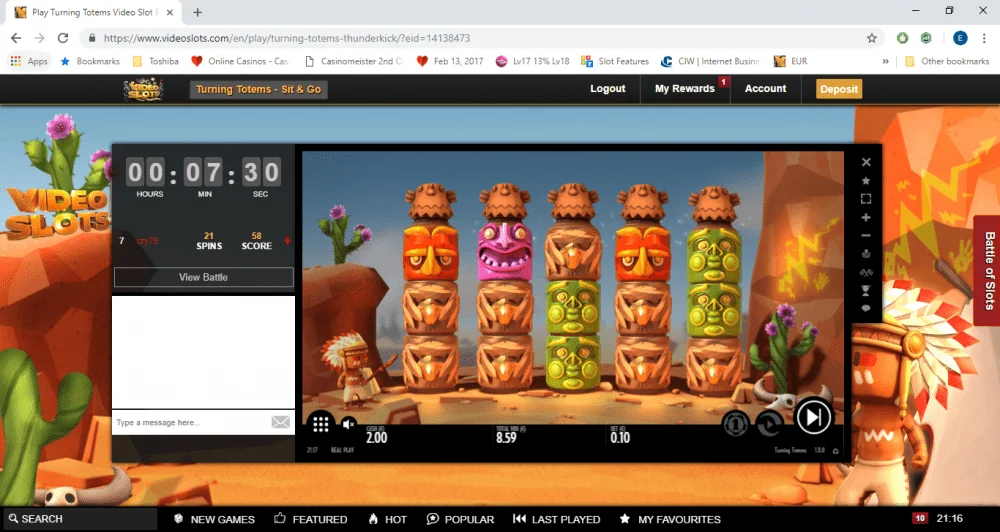Open Chrome three-dot menu
Screen dimensions: 1000x532
point(983,38)
